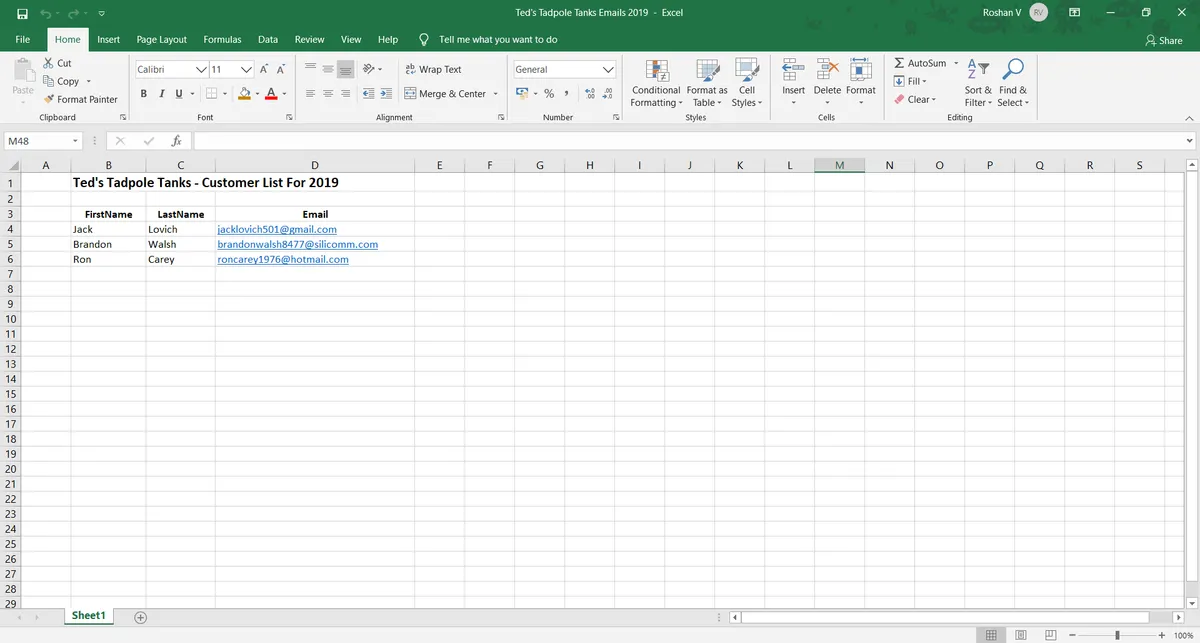
Task: Toggle center horizontal alignment
Action: [328, 93]
